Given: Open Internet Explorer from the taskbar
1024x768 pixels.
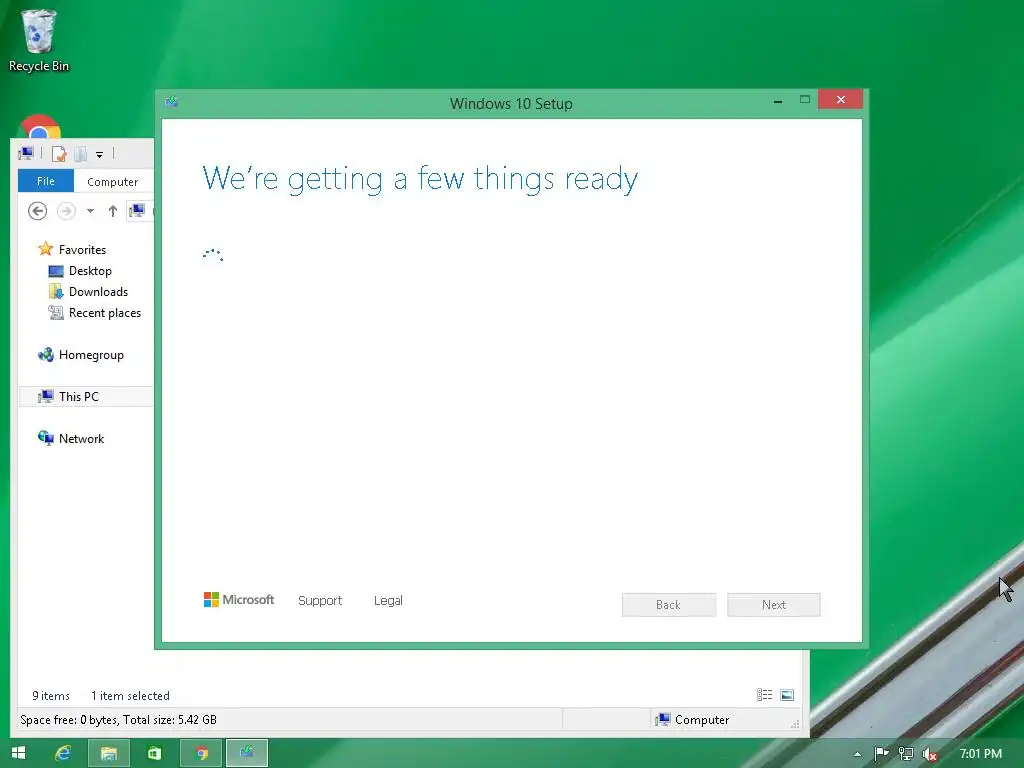Looking at the screenshot, I should [x=63, y=753].
